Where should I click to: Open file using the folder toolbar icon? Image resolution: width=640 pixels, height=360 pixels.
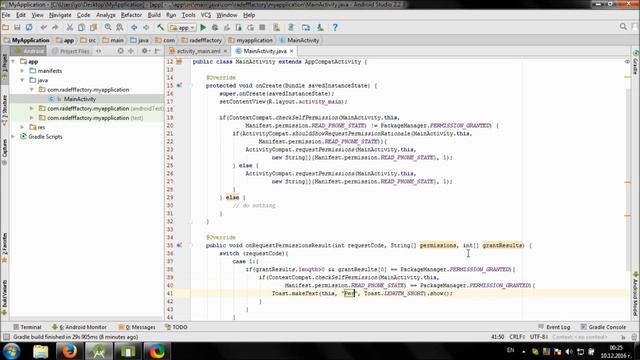6,27
